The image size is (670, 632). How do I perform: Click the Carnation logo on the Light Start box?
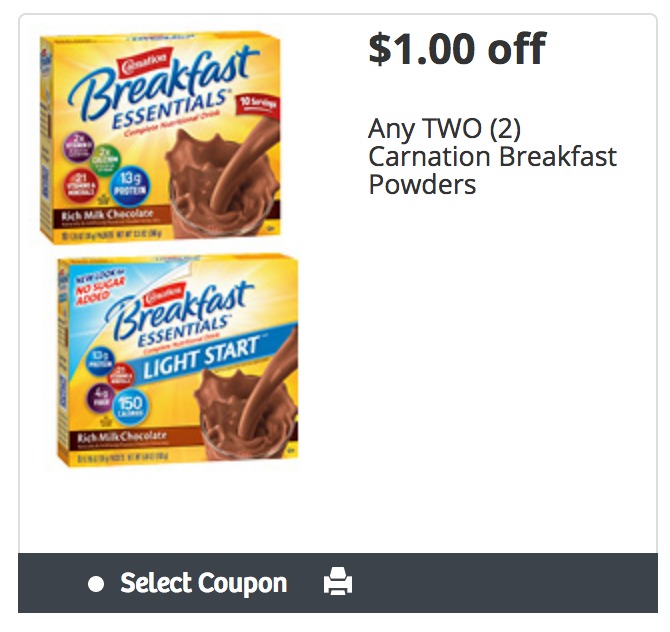160,297
